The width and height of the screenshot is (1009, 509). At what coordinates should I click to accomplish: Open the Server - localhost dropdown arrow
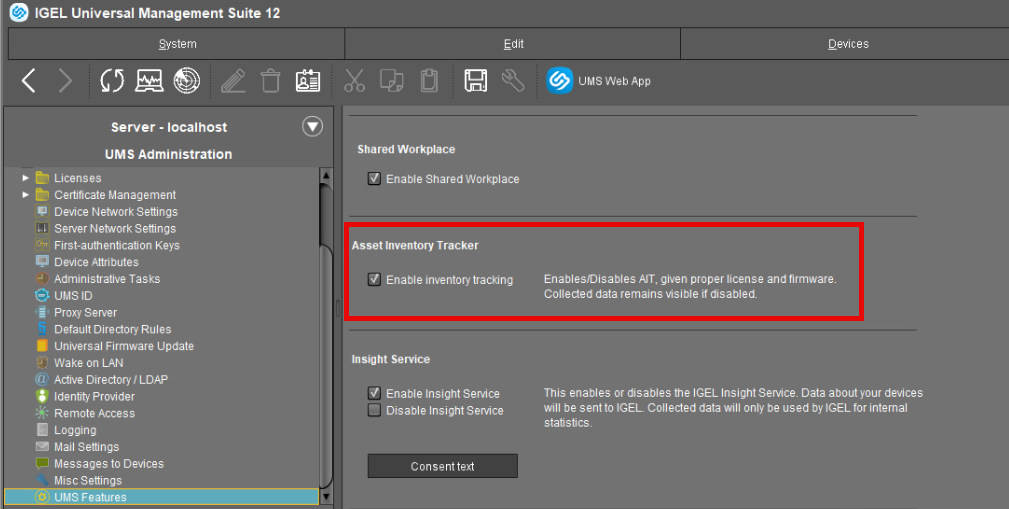(x=312, y=127)
